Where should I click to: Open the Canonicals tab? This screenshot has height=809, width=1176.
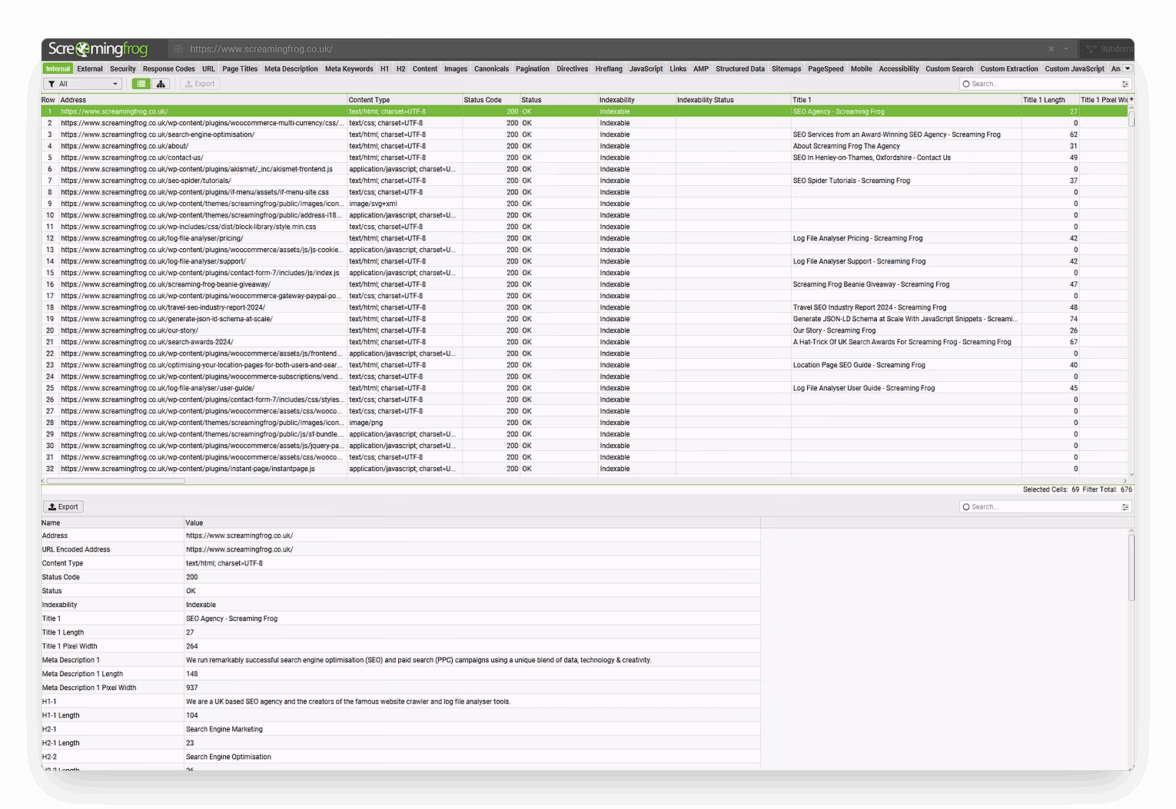491,69
